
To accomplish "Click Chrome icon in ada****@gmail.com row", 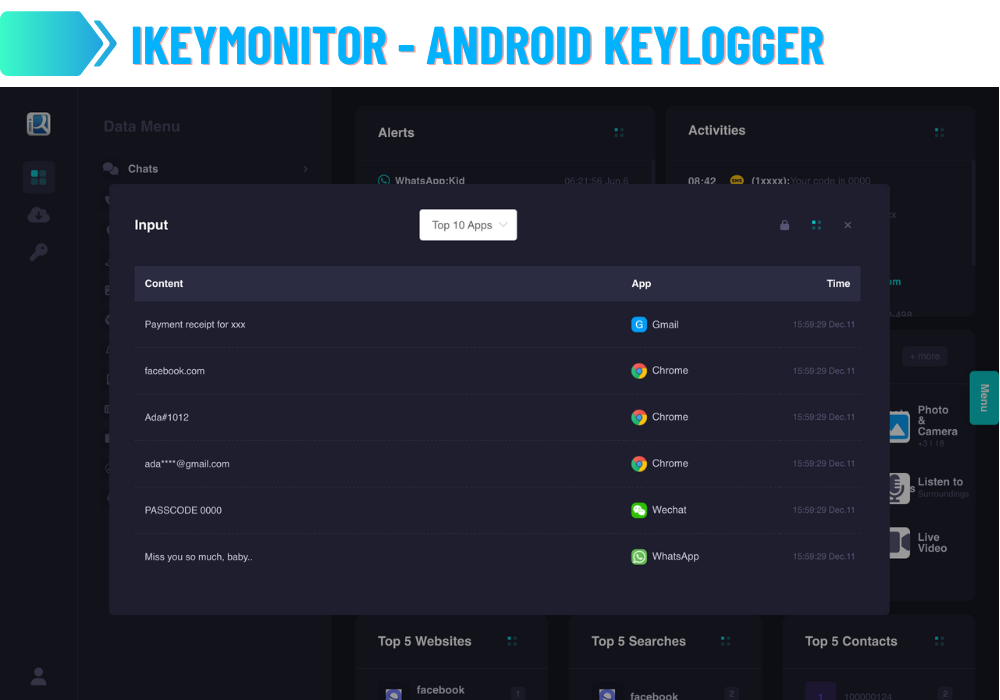I will (639, 463).
